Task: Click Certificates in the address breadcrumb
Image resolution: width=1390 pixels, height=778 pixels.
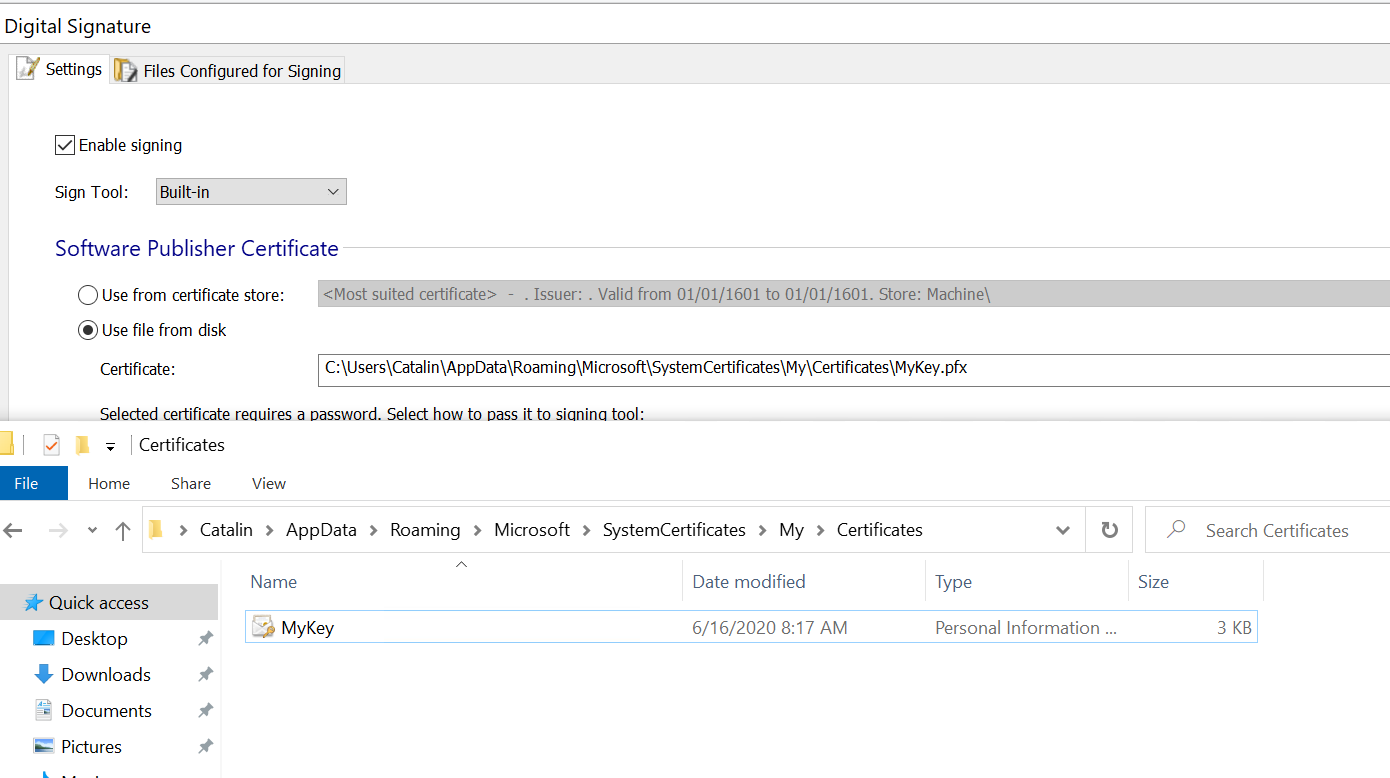Action: [x=879, y=530]
